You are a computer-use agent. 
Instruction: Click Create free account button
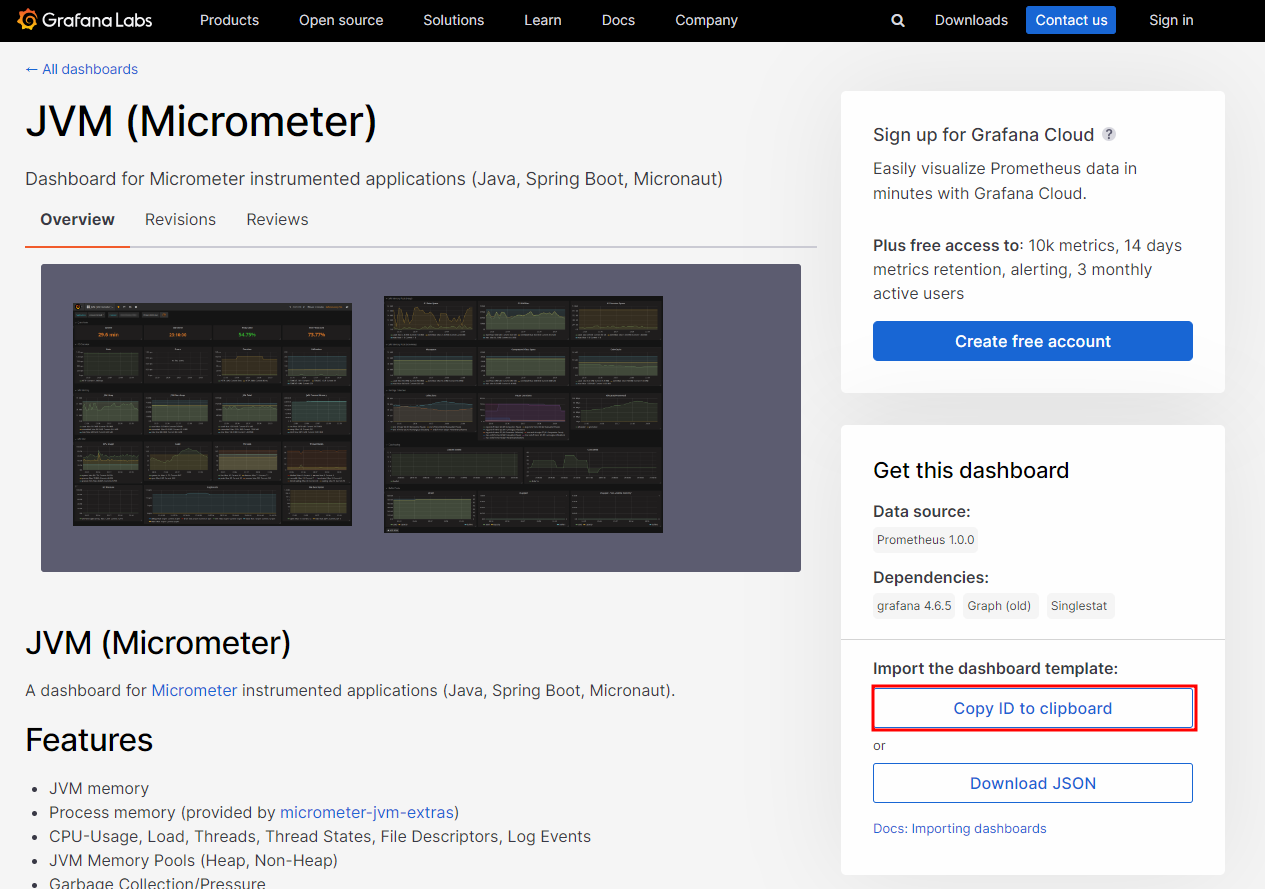1032,341
